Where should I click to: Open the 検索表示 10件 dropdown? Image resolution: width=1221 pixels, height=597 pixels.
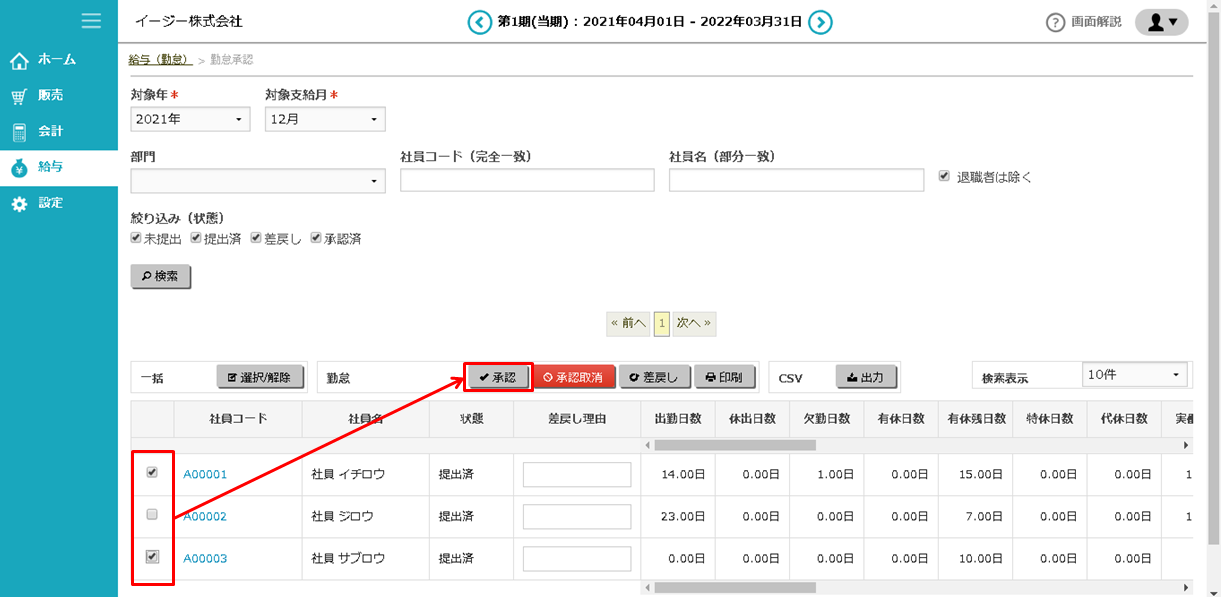tap(1132, 375)
